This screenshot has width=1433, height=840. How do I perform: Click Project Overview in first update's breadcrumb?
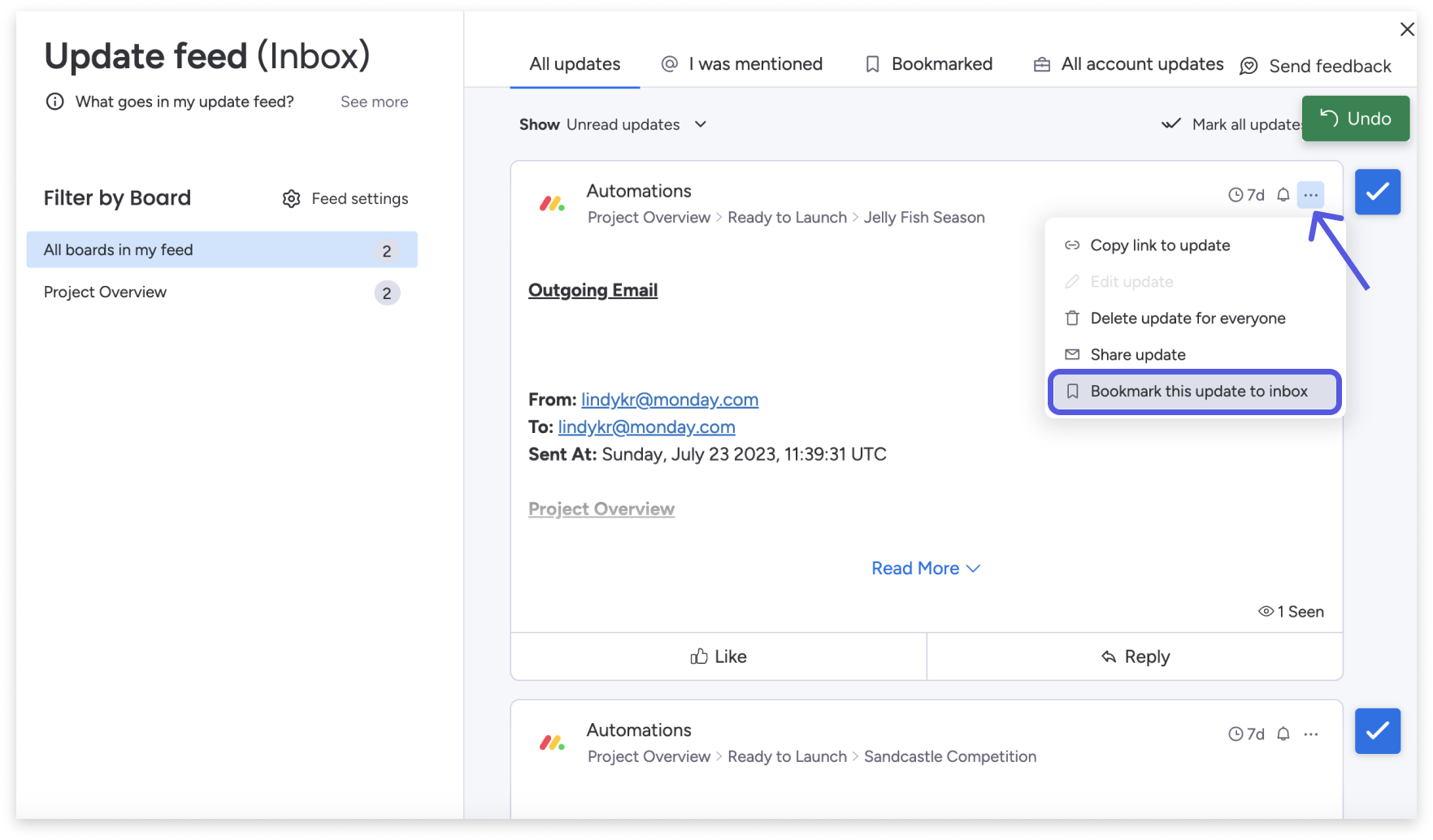tap(649, 218)
